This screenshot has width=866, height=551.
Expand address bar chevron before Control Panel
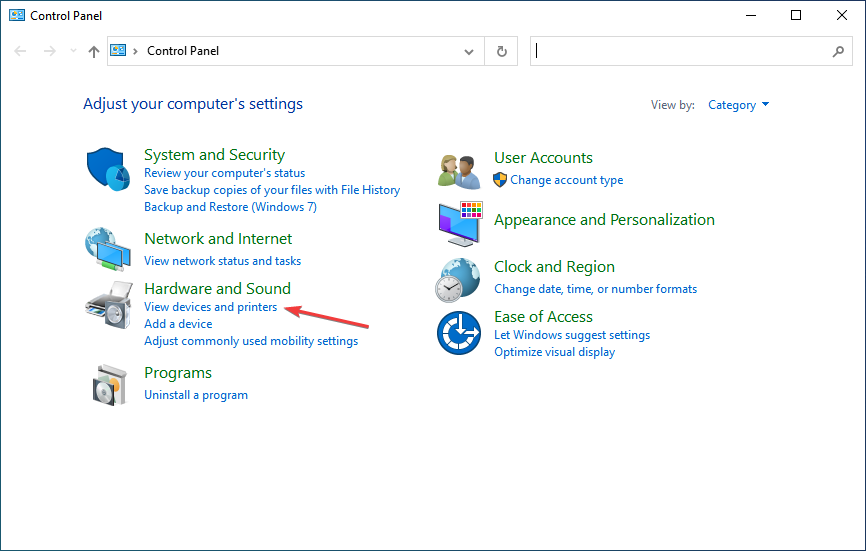coord(135,51)
